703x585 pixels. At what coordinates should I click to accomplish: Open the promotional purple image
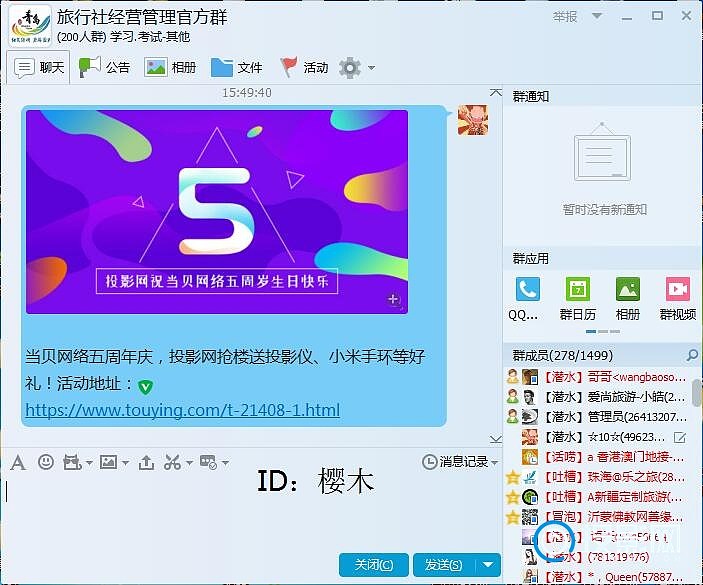click(217, 212)
